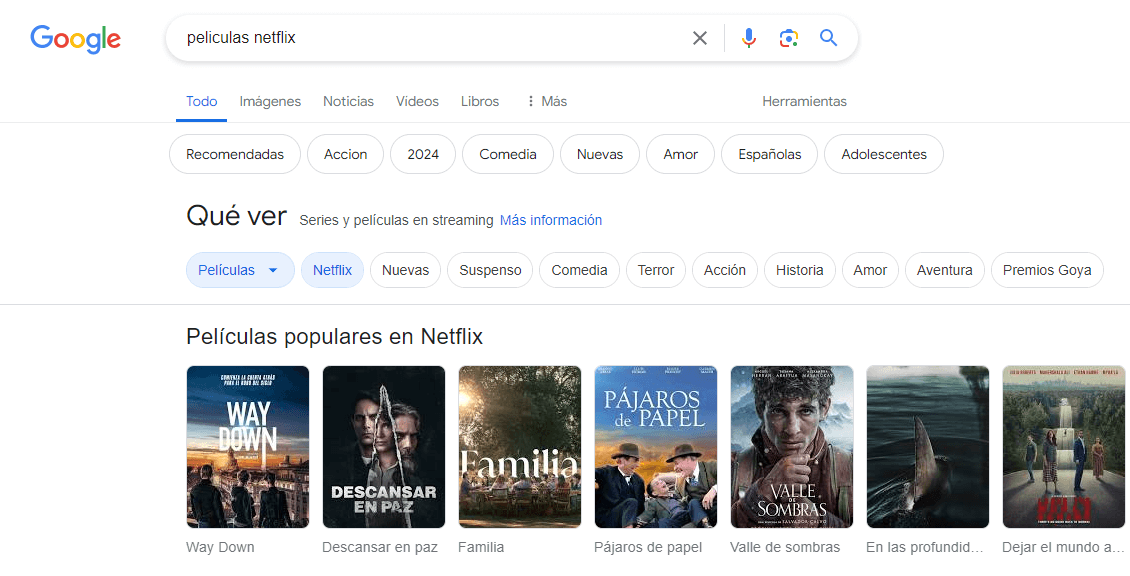The image size is (1130, 576).
Task: Select the Recomendadas suggestion chip
Action: pos(235,154)
